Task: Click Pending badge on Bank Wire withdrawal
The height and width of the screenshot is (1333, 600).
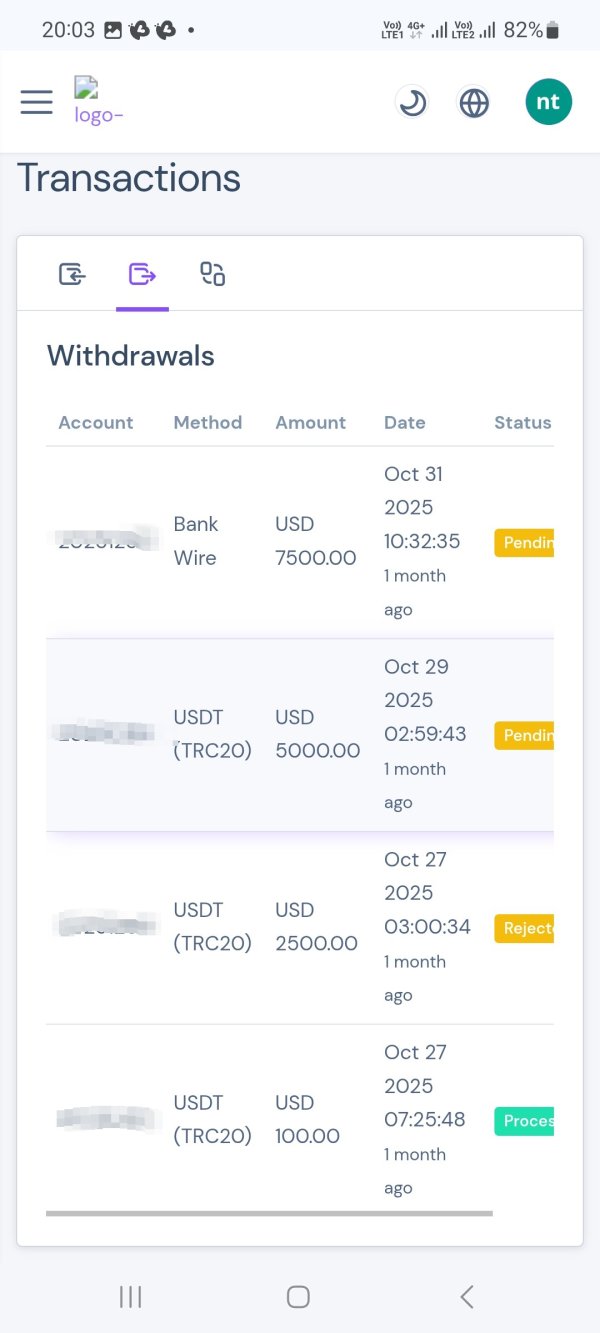Action: tap(525, 543)
